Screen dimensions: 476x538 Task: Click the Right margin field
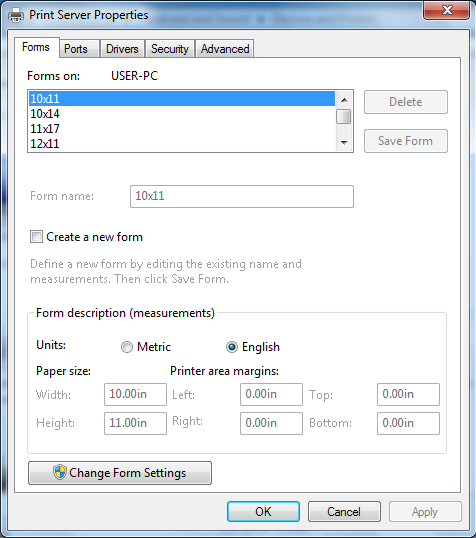(271, 423)
